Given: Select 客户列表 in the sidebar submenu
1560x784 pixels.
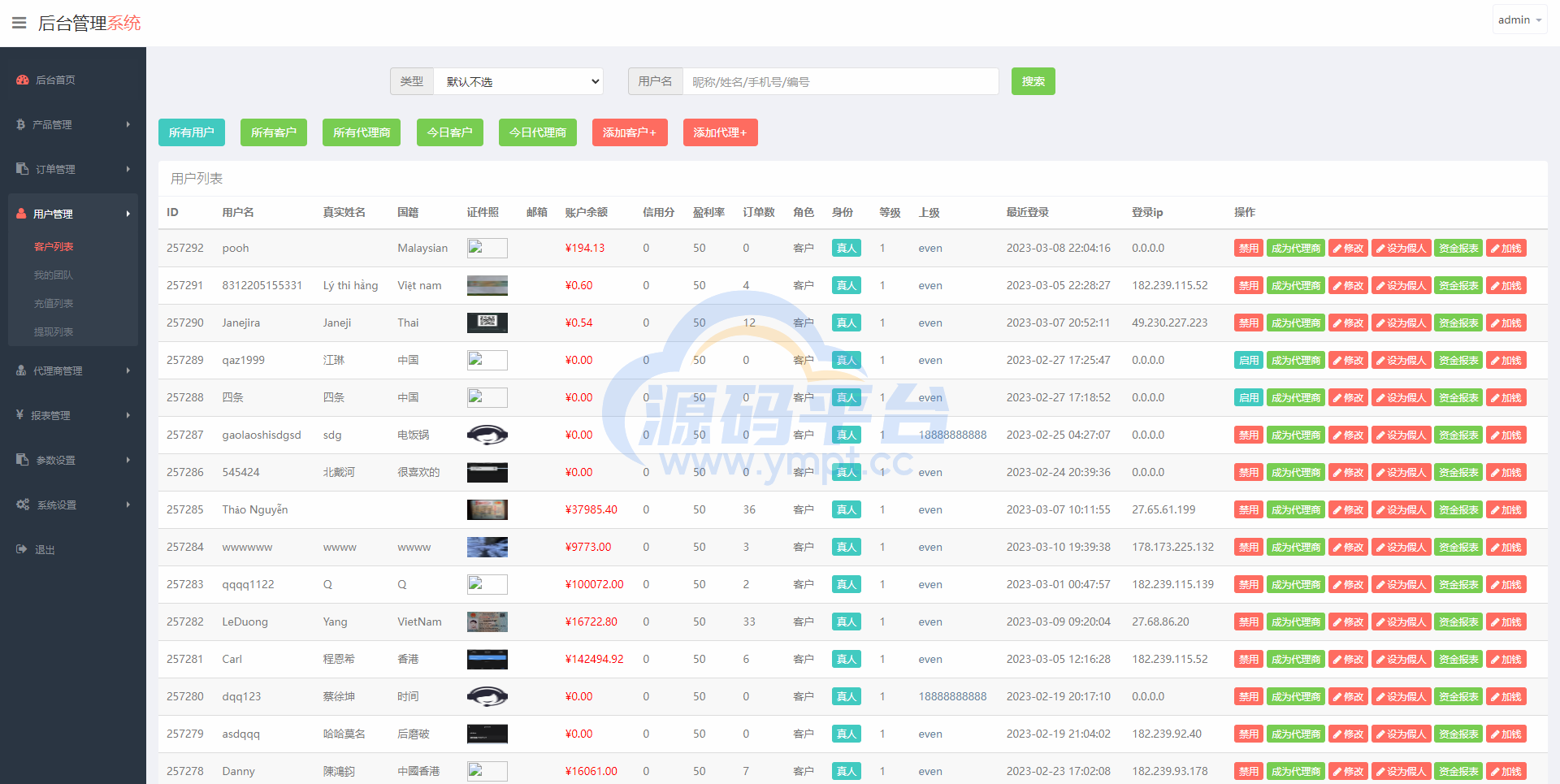Looking at the screenshot, I should (x=54, y=246).
